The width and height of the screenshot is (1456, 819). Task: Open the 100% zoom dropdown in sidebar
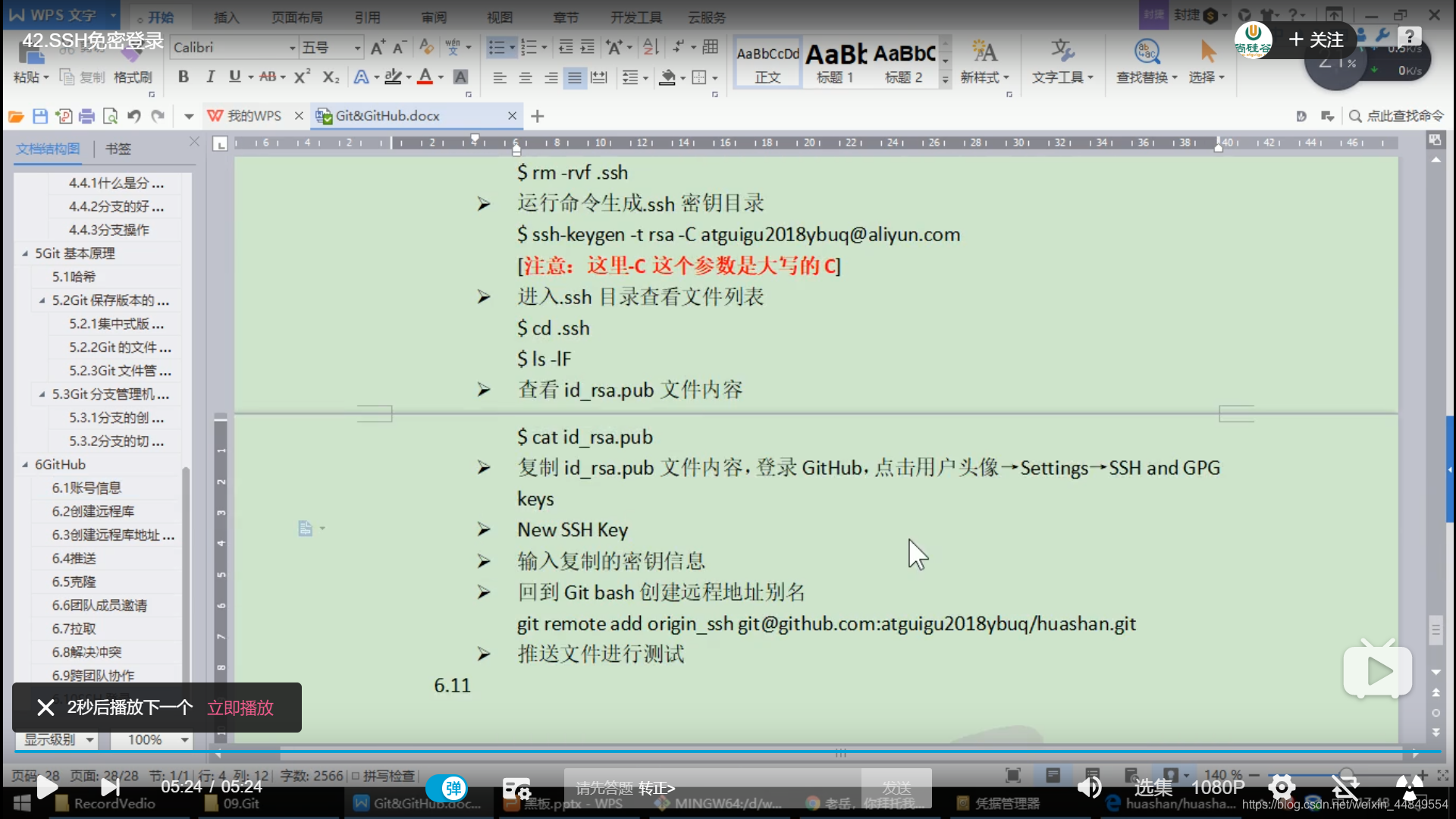tap(151, 739)
